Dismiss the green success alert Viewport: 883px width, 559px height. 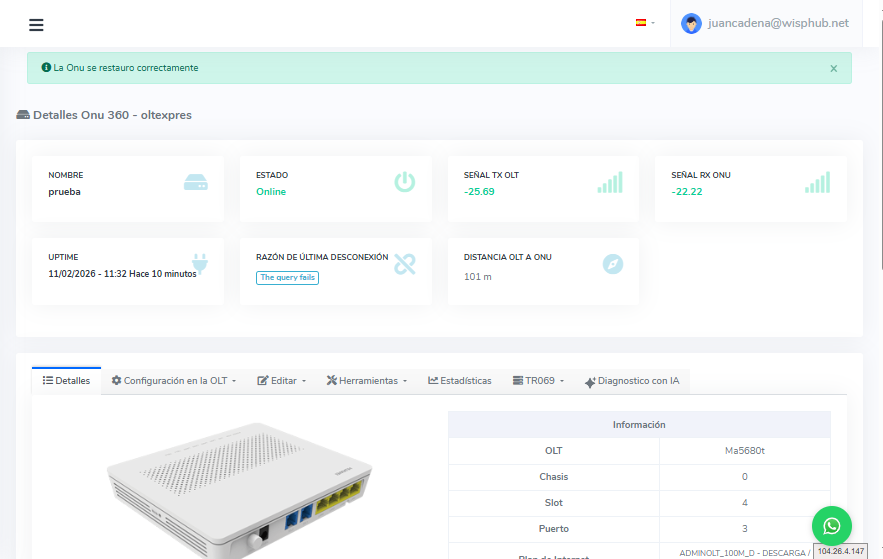pos(833,69)
